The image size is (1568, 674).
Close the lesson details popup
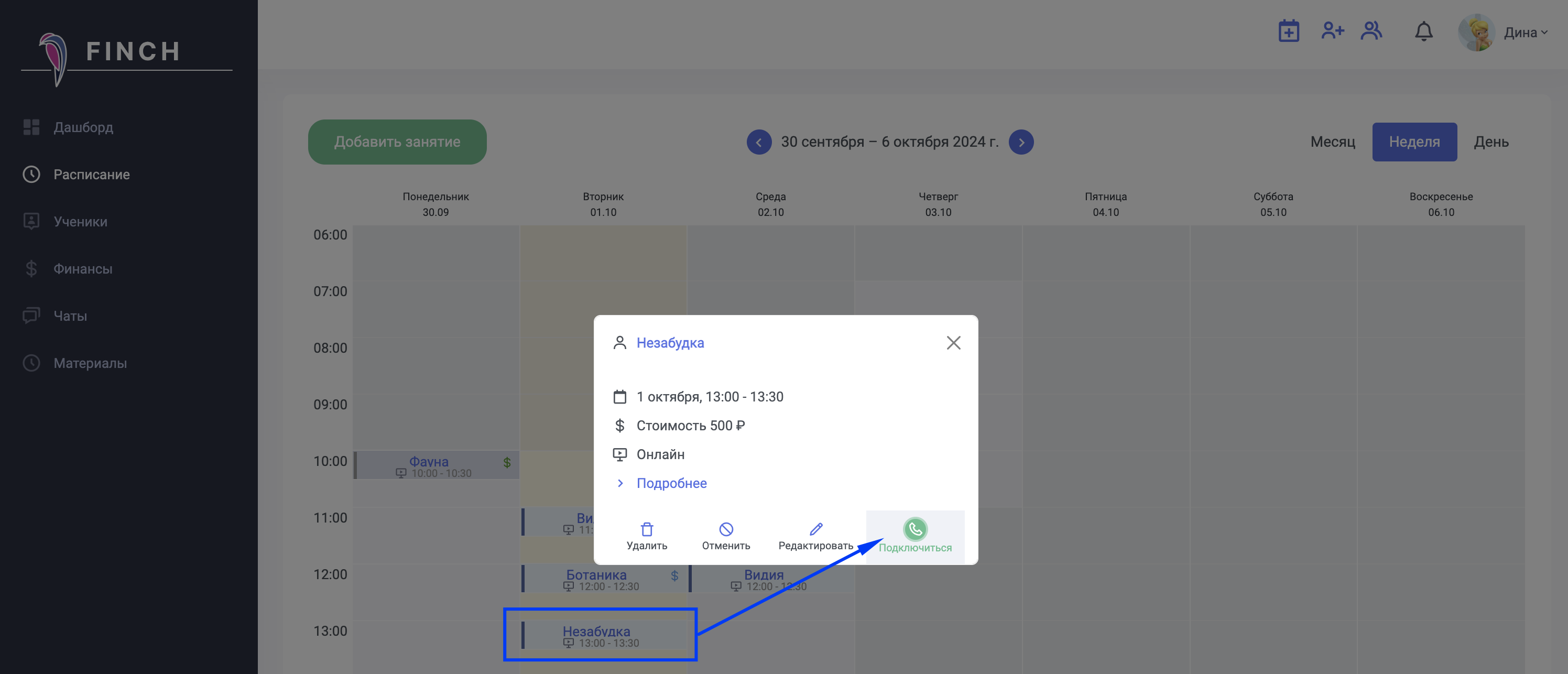953,343
